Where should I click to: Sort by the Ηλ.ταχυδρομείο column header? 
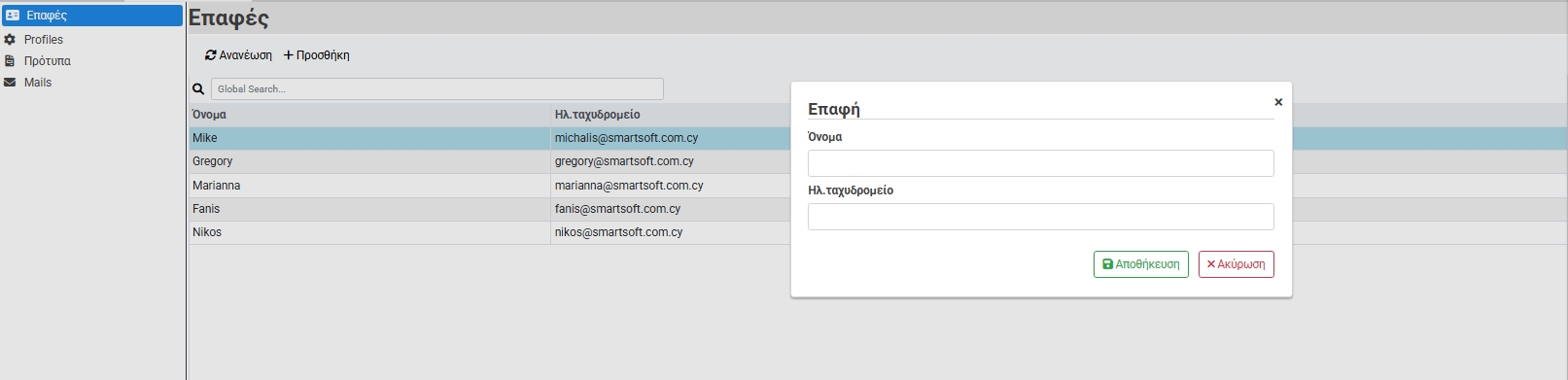597,115
